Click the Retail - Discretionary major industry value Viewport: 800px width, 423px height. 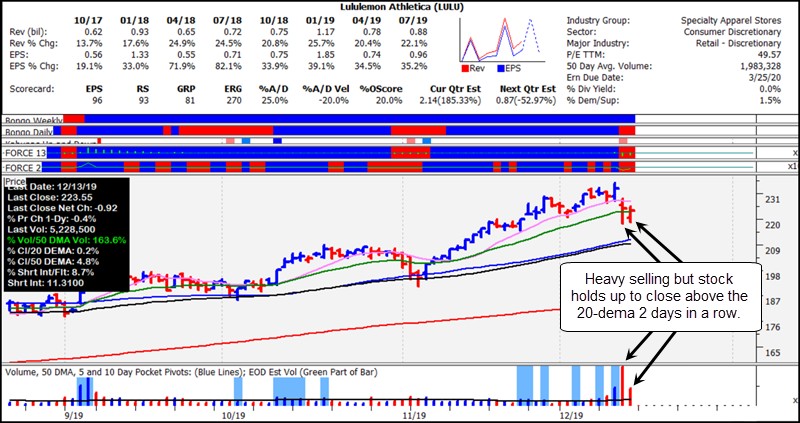pos(738,43)
